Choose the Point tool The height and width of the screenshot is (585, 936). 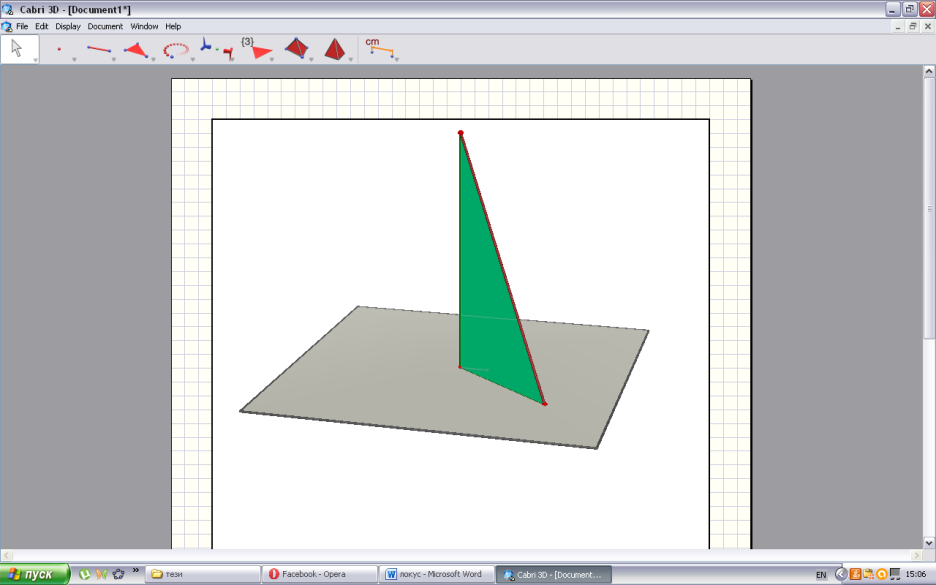(59, 49)
